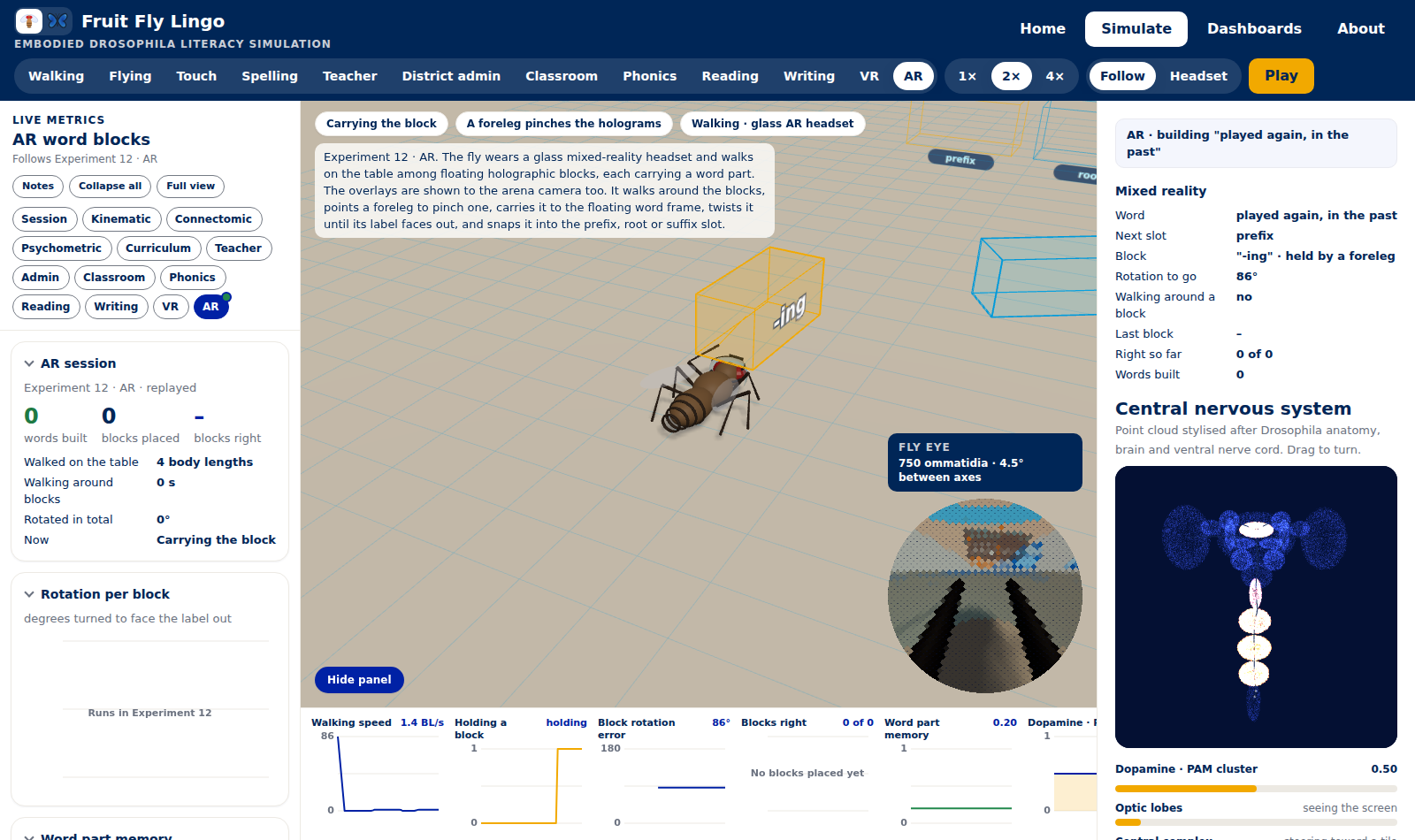Image resolution: width=1415 pixels, height=840 pixels.
Task: Switch to Full view
Action: point(190,186)
